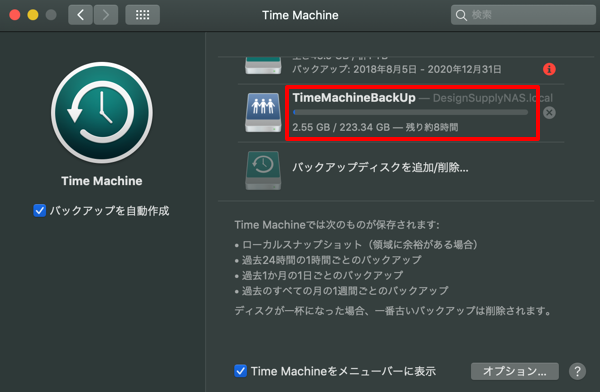Select the TimeMachineBackUp network drive icon
The width and height of the screenshot is (600, 392).
(263, 113)
